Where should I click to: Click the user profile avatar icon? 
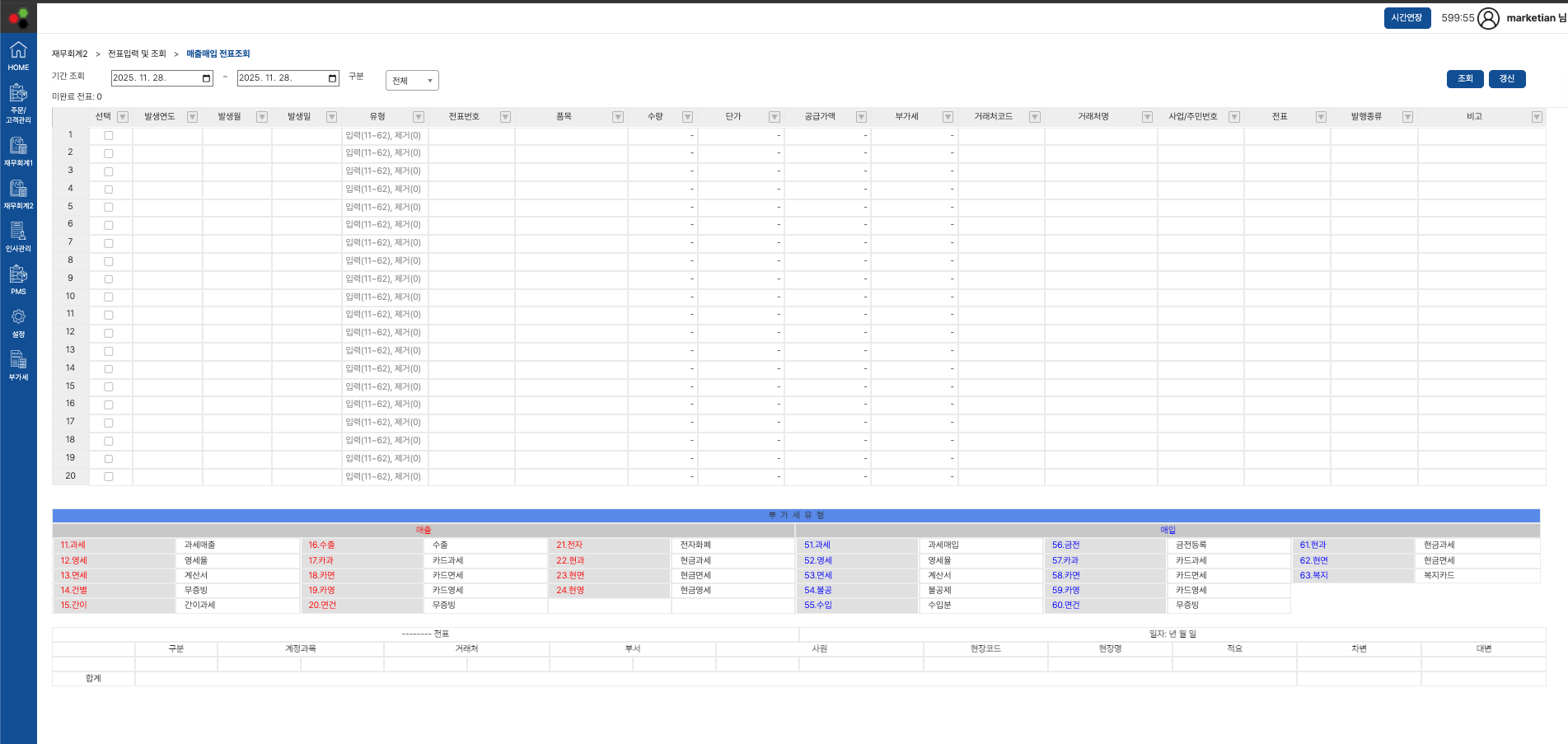click(1488, 18)
